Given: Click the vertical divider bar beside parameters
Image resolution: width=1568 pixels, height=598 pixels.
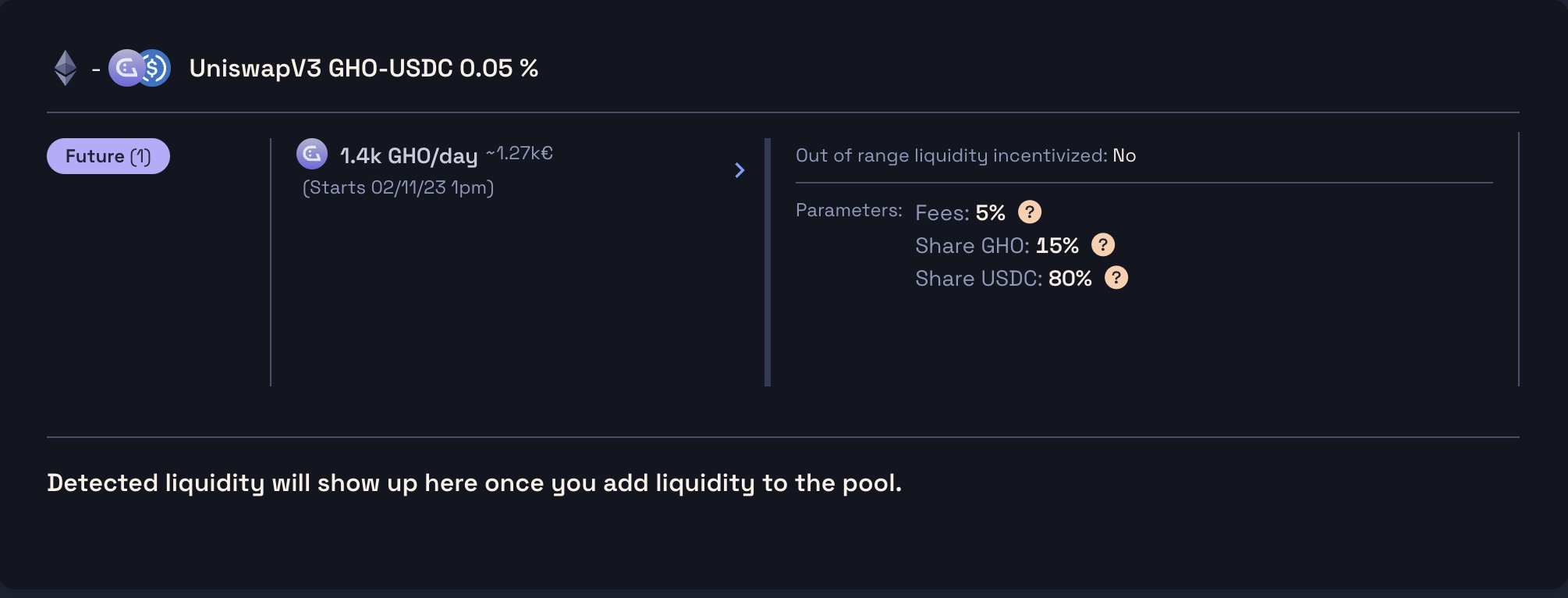Looking at the screenshot, I should point(768,262).
